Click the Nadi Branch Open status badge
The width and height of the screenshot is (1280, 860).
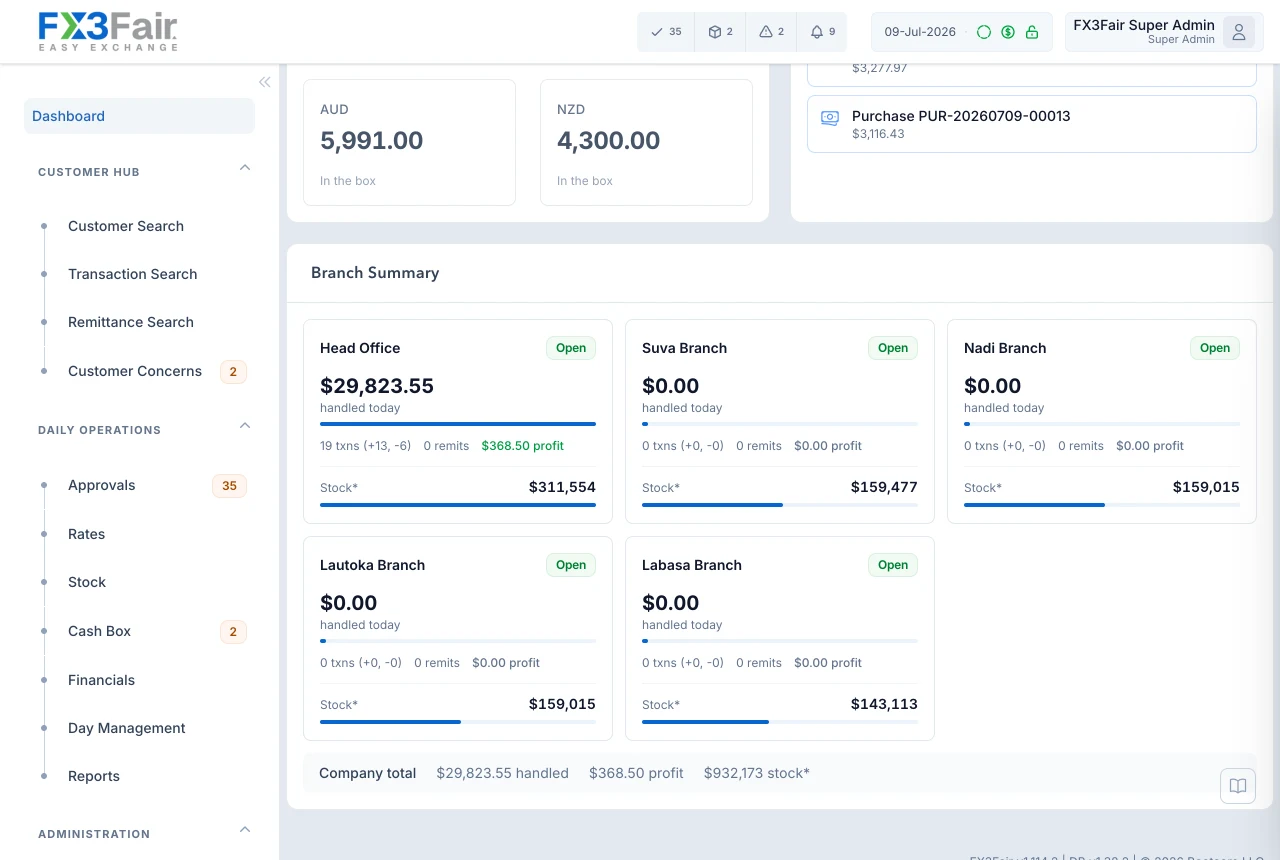click(x=1215, y=348)
